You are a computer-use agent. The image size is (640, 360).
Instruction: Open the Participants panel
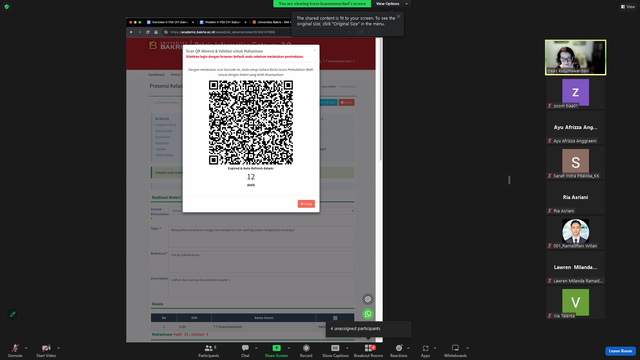pyautogui.click(x=209, y=350)
